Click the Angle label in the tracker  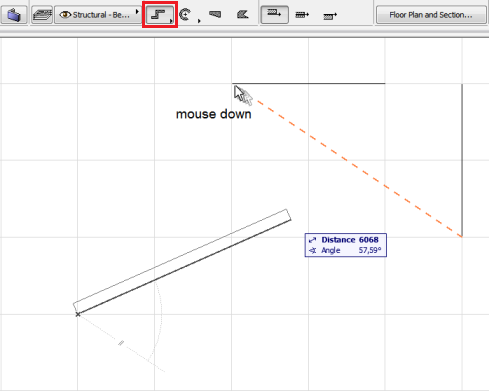(x=331, y=250)
